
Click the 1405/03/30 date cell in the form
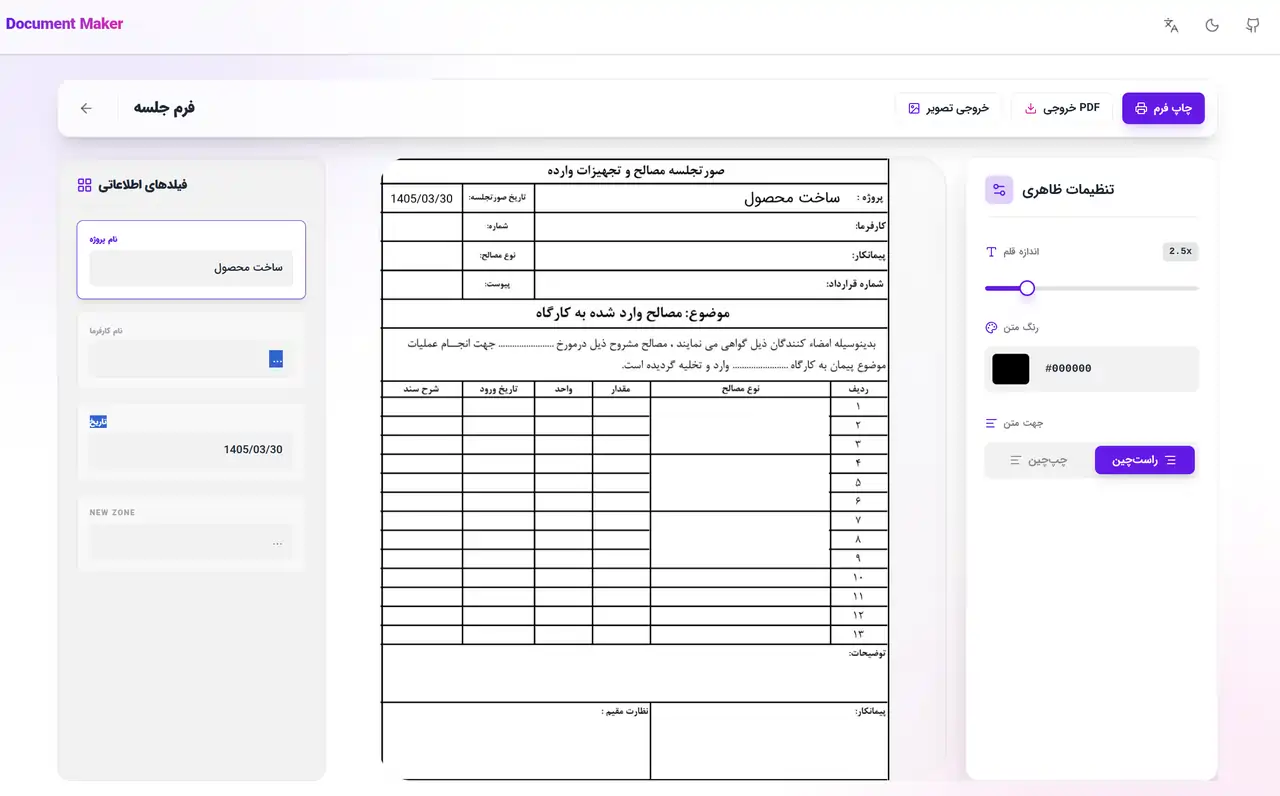pos(421,198)
